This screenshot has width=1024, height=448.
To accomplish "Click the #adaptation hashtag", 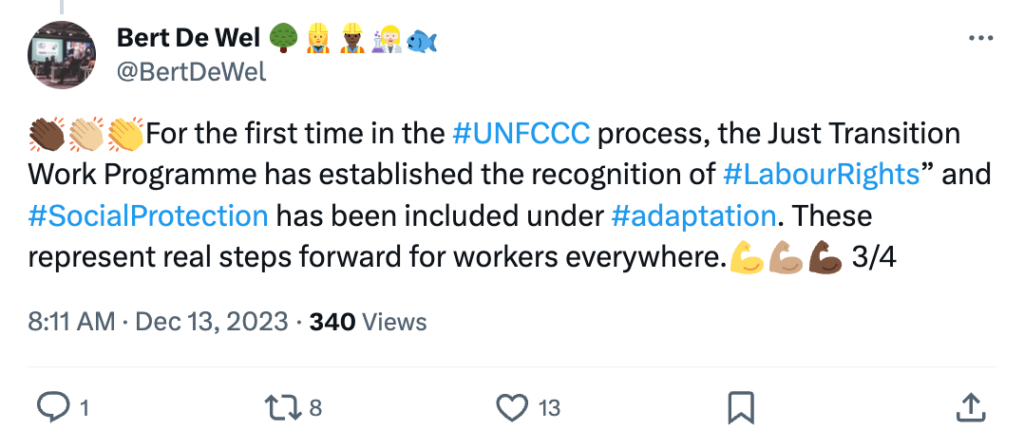I will pos(692,214).
